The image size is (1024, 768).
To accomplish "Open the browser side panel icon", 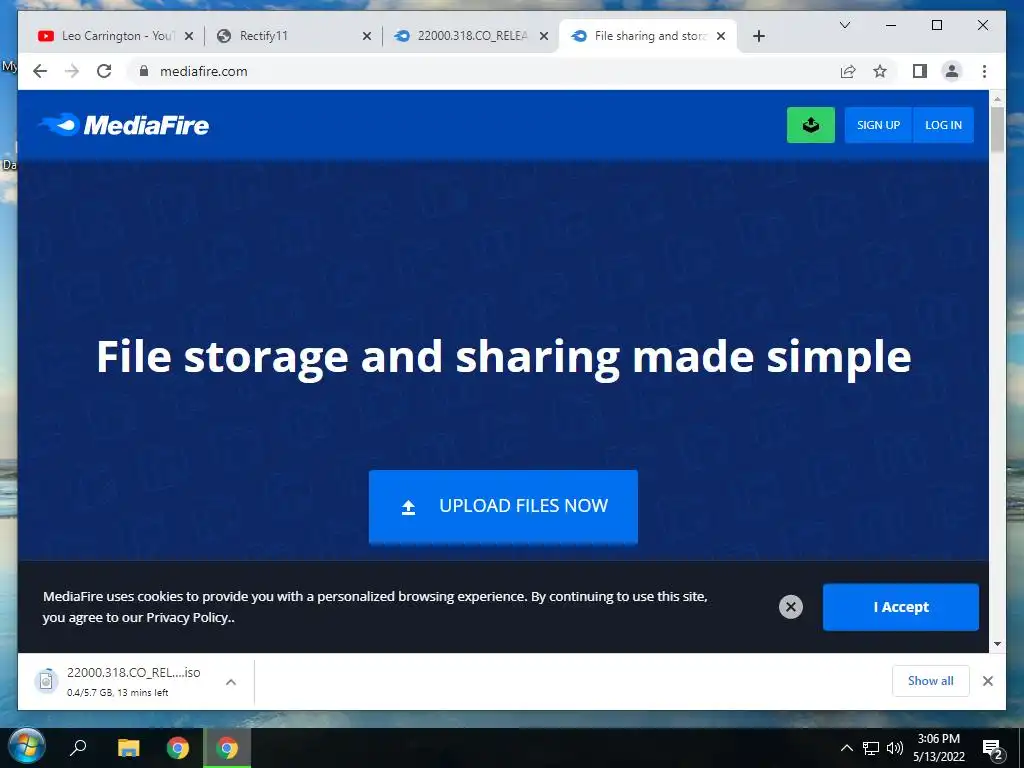I will (920, 71).
